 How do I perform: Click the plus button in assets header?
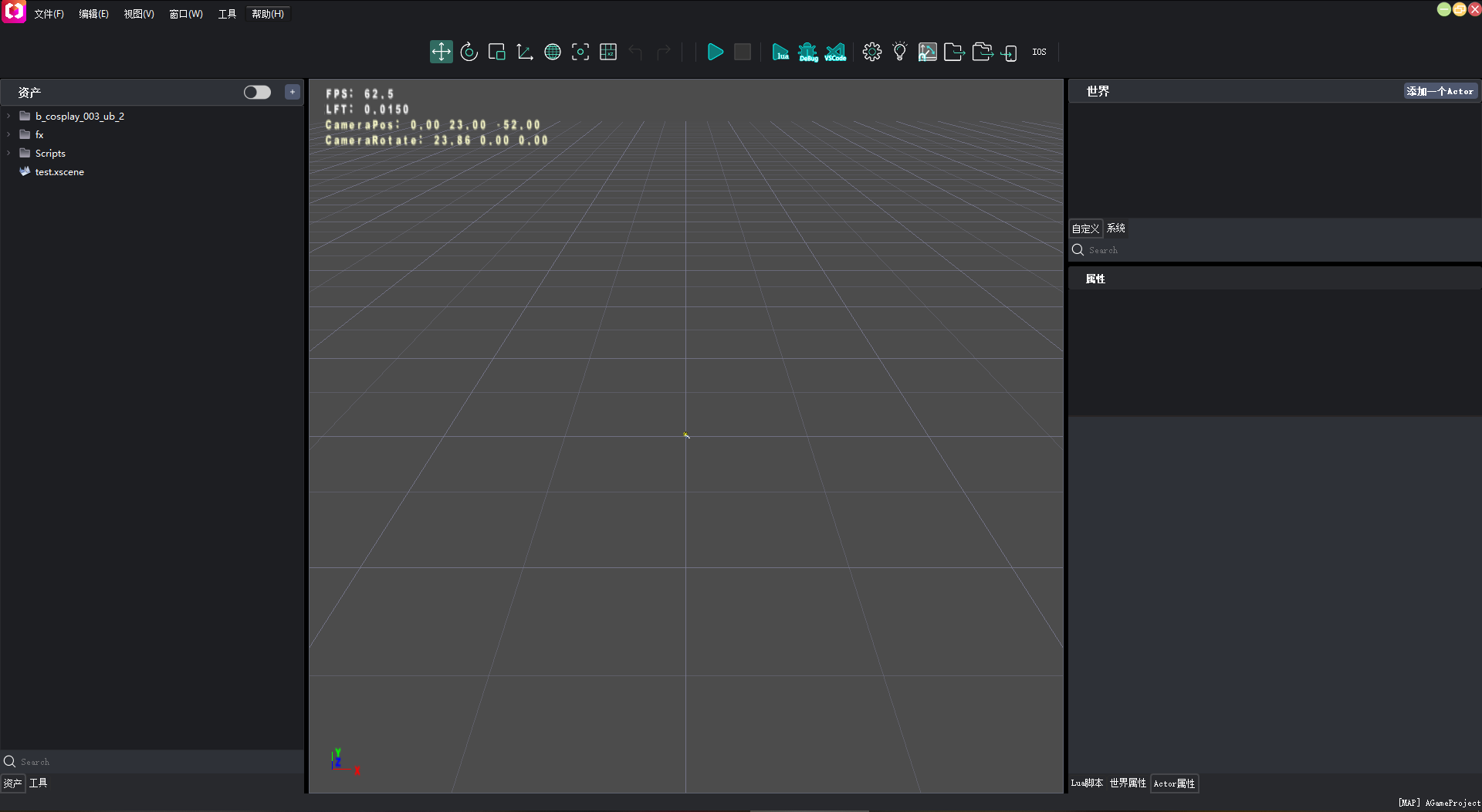click(293, 92)
